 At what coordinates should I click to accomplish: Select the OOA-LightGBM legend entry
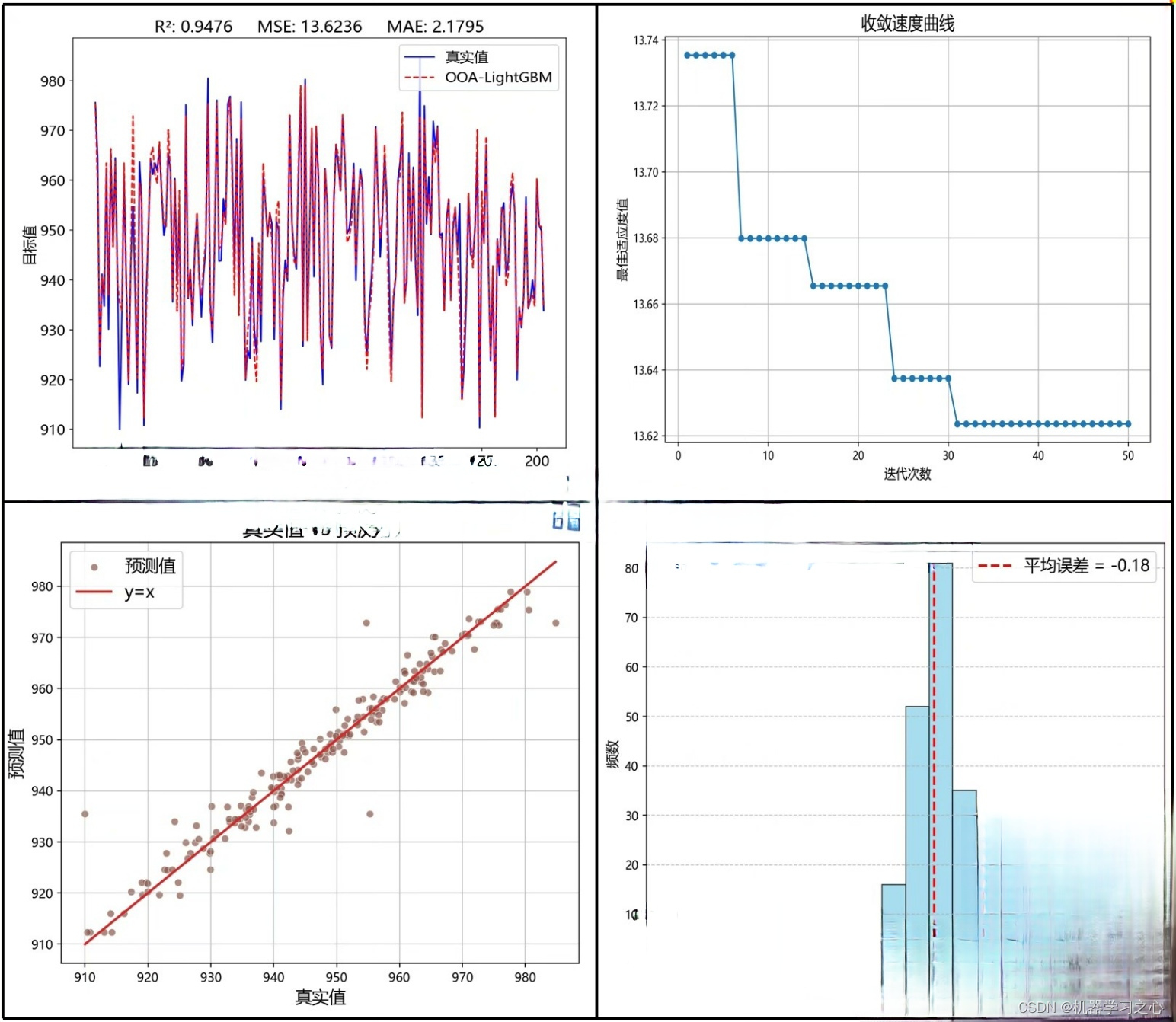478,78
